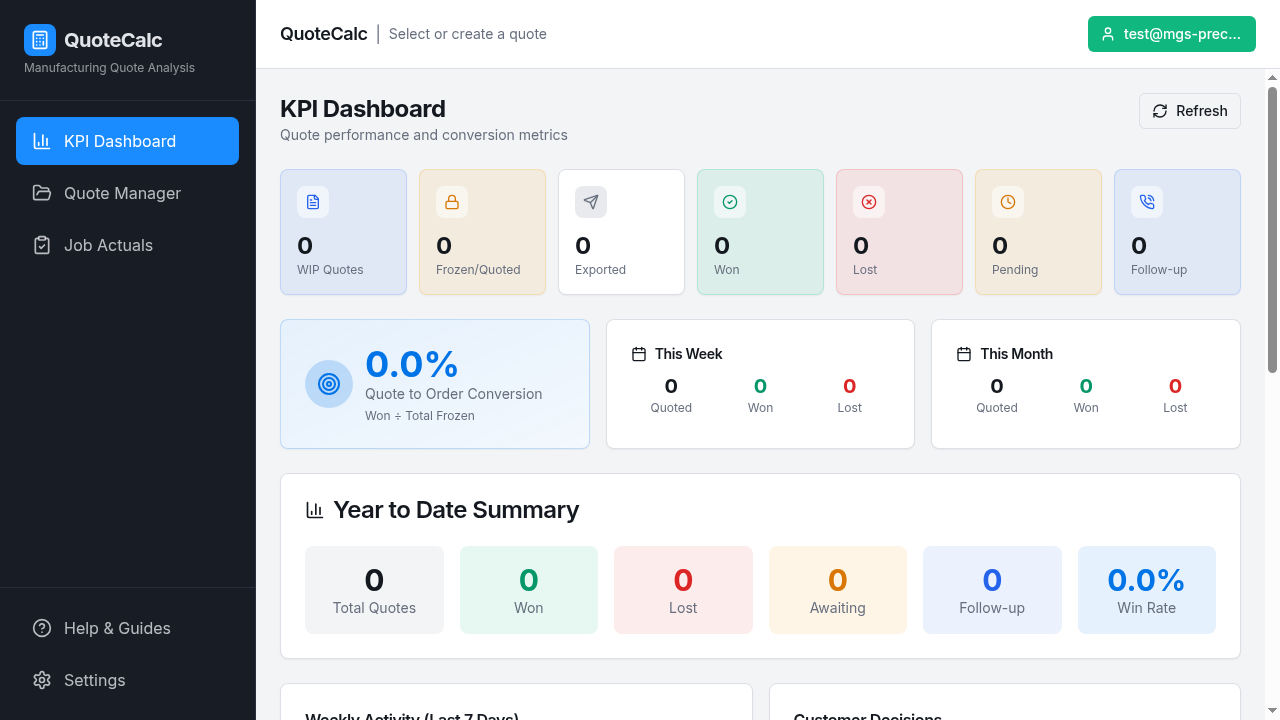Screen dimensions: 1280x720
Task: Click the WIP Quotes document icon
Action: point(313,202)
